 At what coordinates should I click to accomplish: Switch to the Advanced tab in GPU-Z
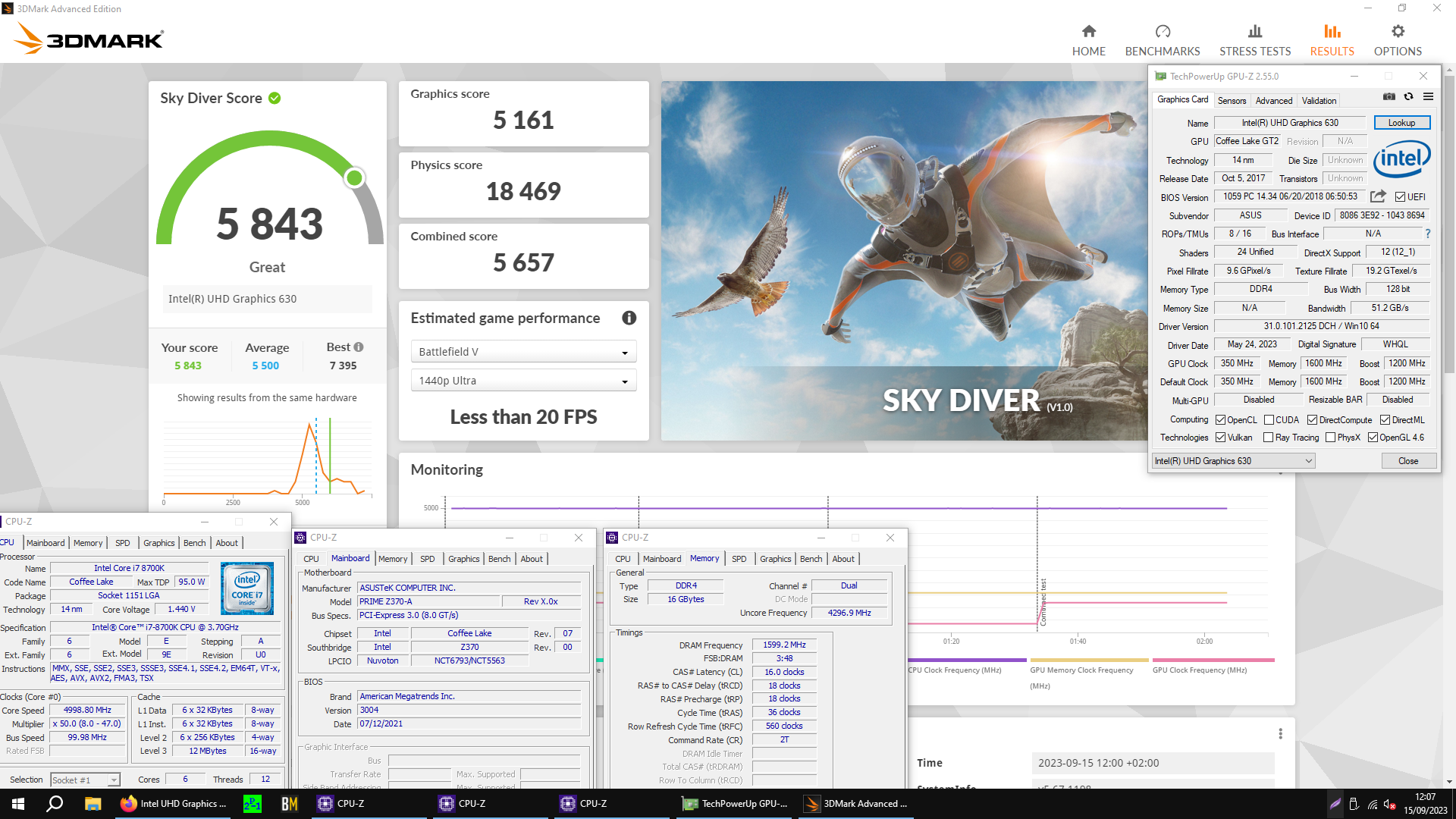(x=1273, y=100)
